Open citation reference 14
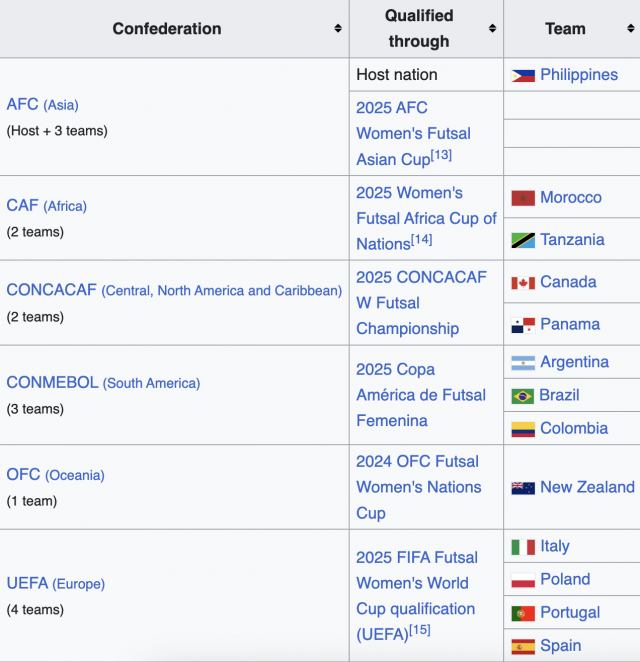 pos(421,240)
